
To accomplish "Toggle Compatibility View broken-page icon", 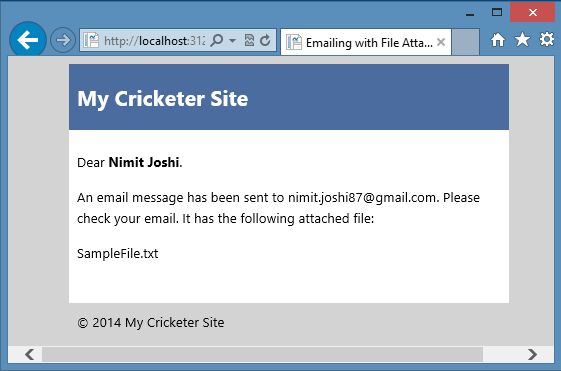I will click(x=249, y=40).
